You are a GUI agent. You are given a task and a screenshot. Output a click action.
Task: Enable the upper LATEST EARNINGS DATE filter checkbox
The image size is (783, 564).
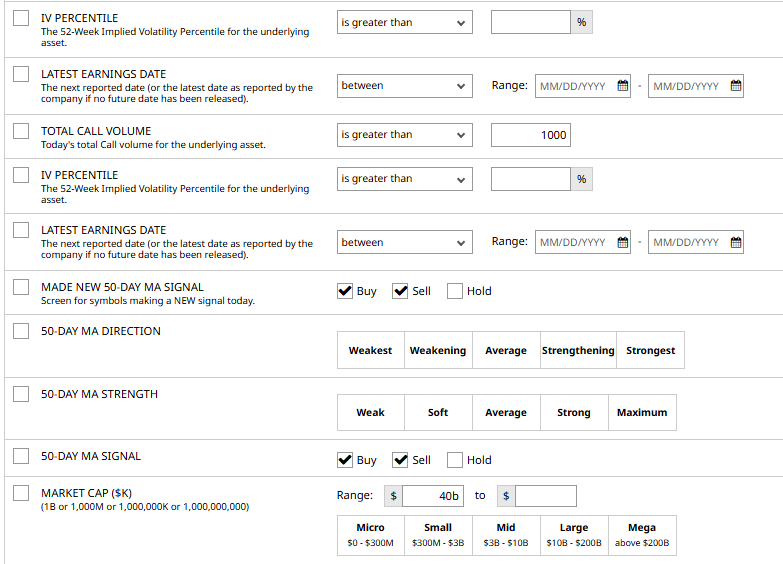[21, 74]
